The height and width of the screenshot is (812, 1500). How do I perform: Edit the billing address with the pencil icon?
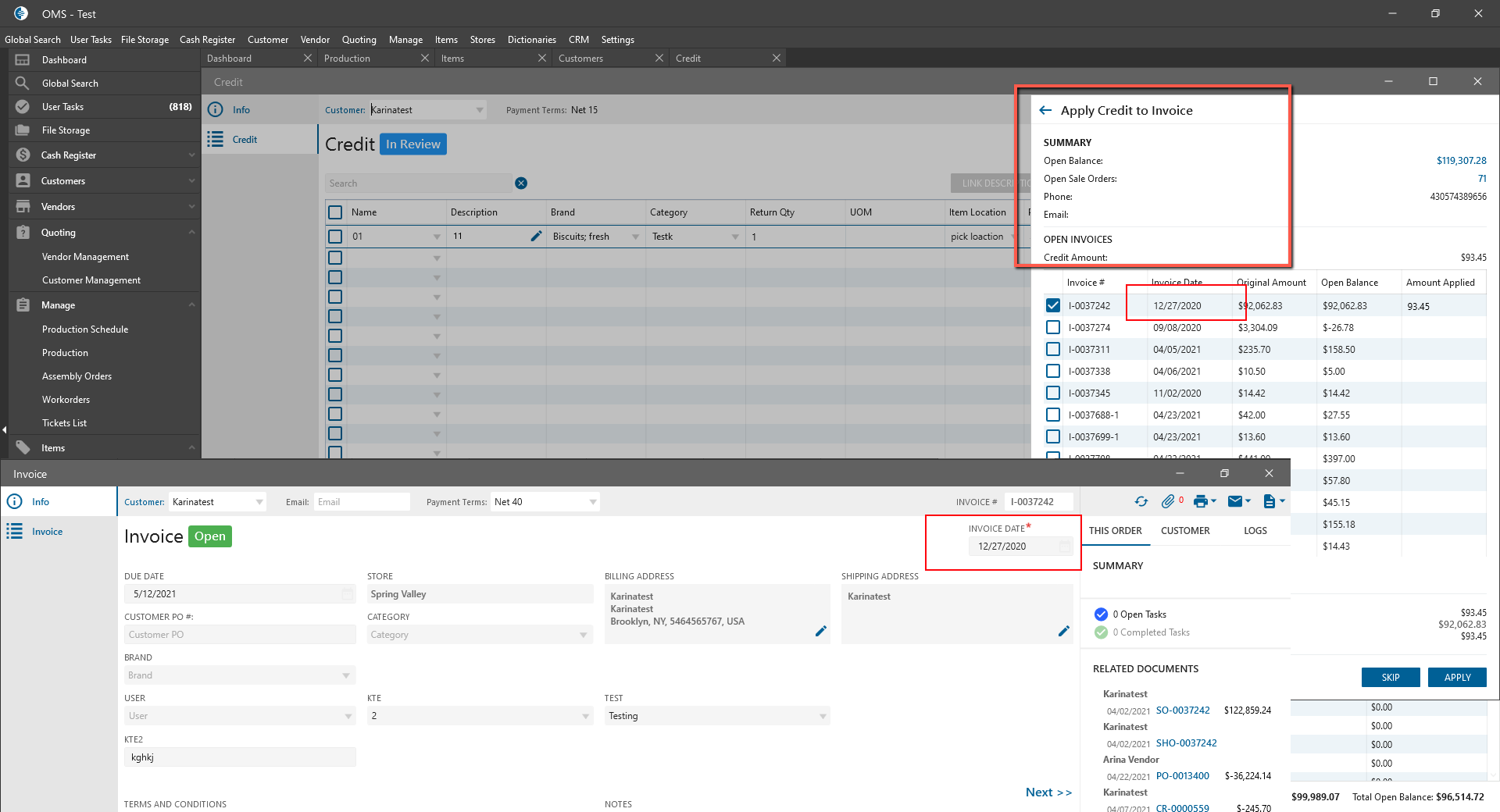click(x=820, y=632)
